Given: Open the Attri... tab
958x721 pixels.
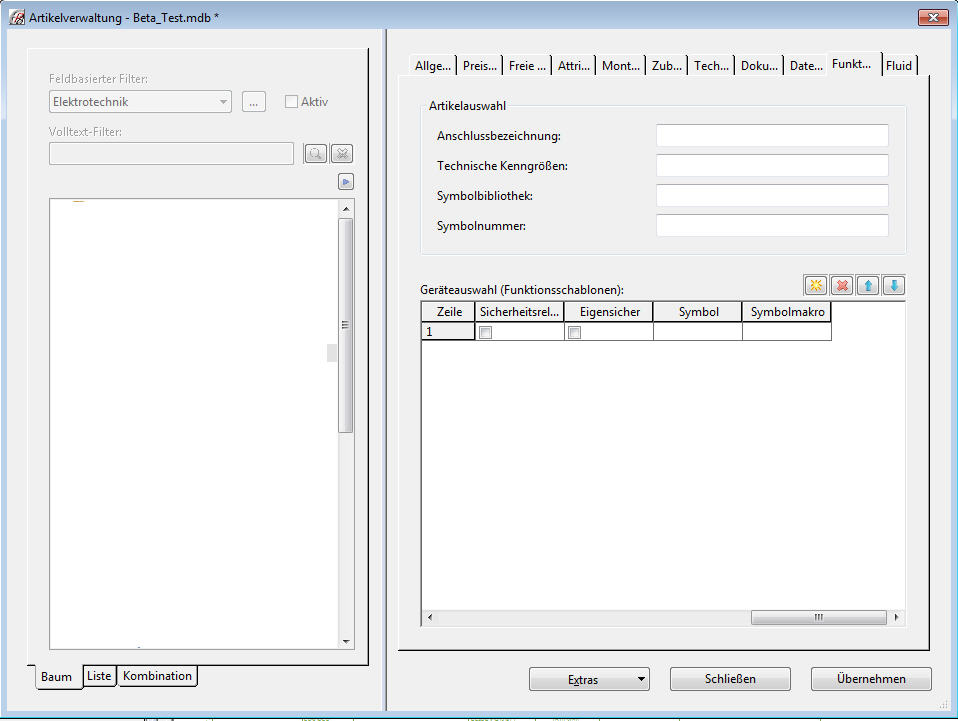Looking at the screenshot, I should tap(574, 65).
